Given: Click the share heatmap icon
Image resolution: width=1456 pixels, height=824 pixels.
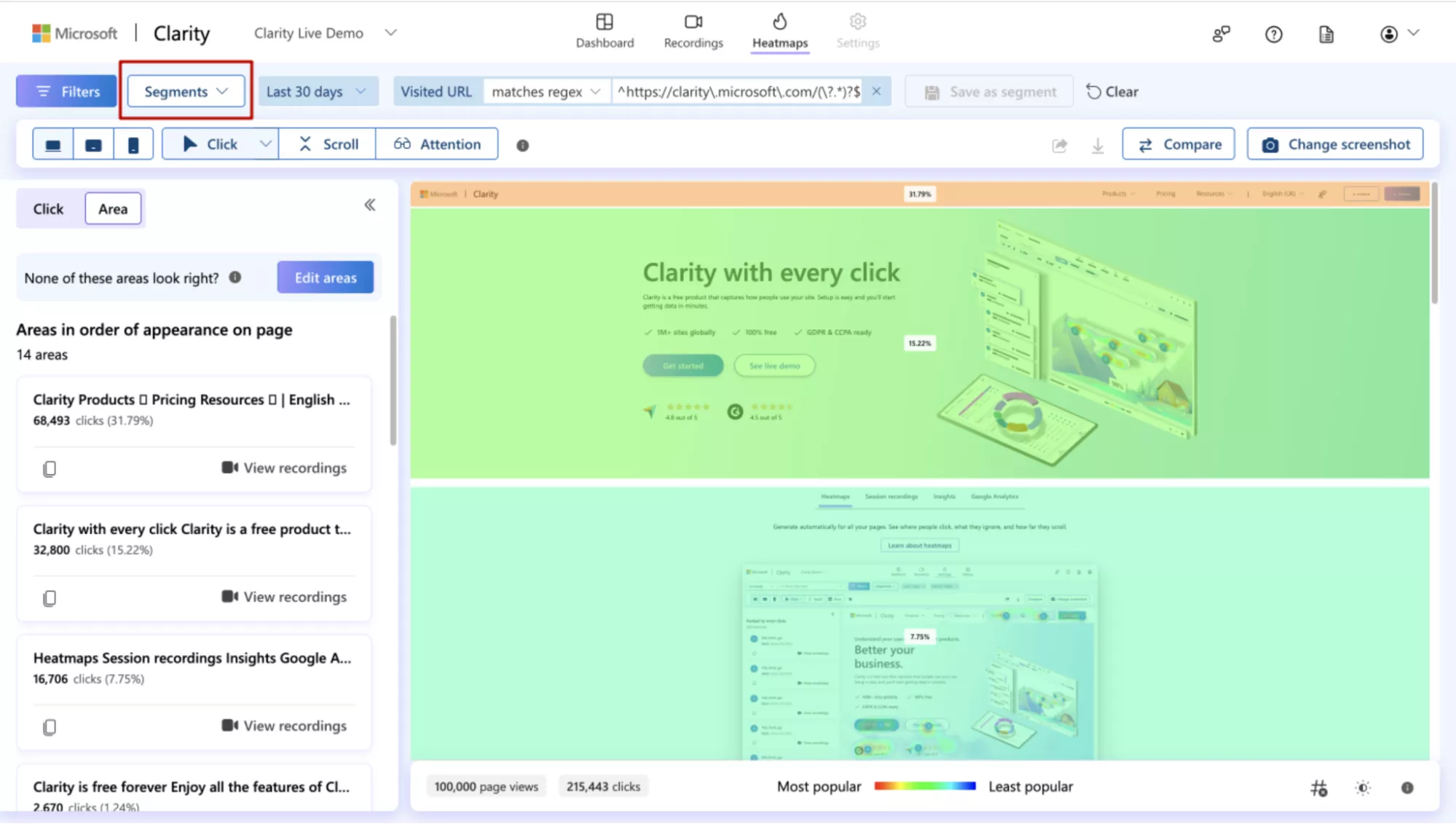Looking at the screenshot, I should [x=1060, y=145].
